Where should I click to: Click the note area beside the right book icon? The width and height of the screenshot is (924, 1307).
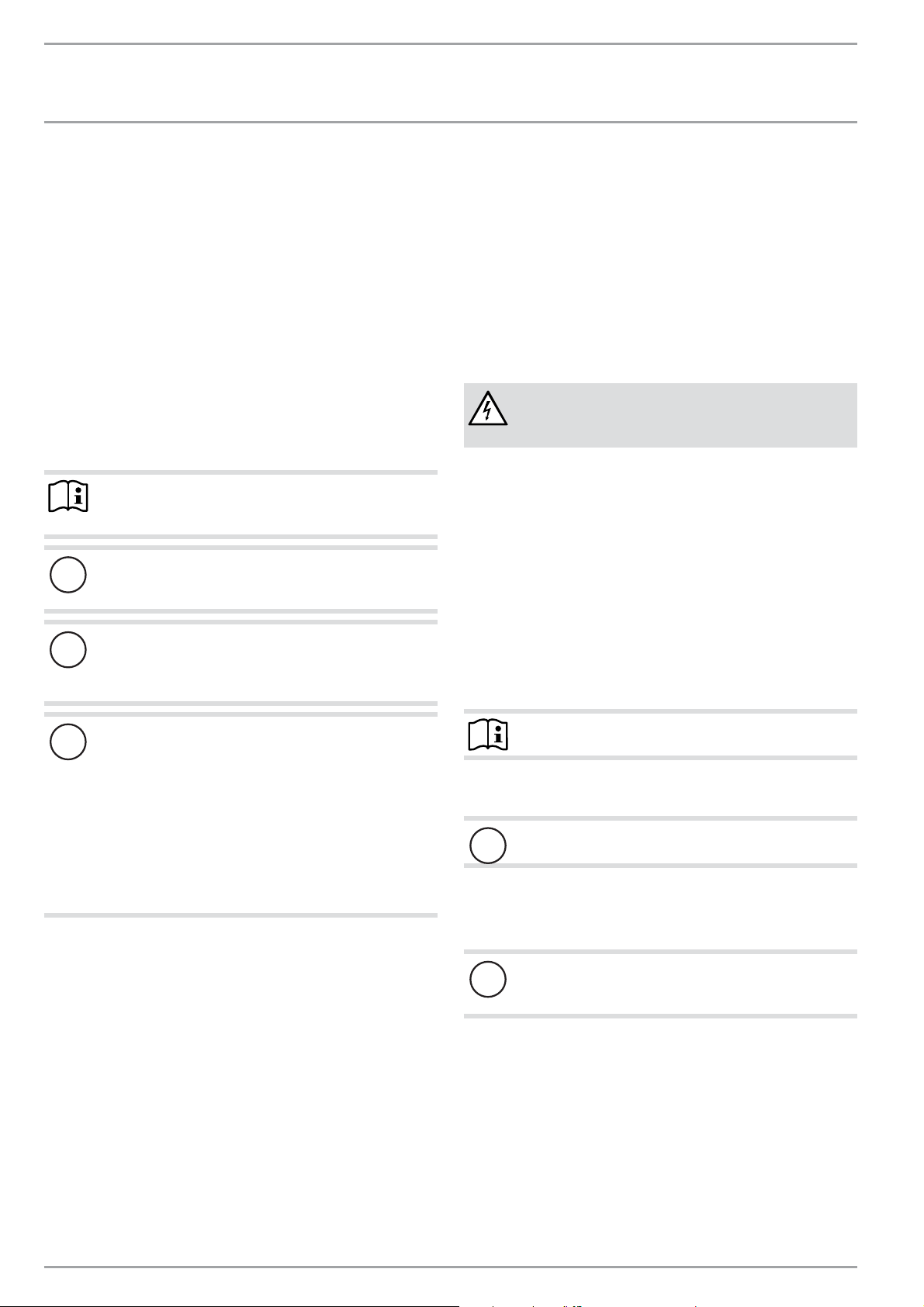click(683, 735)
